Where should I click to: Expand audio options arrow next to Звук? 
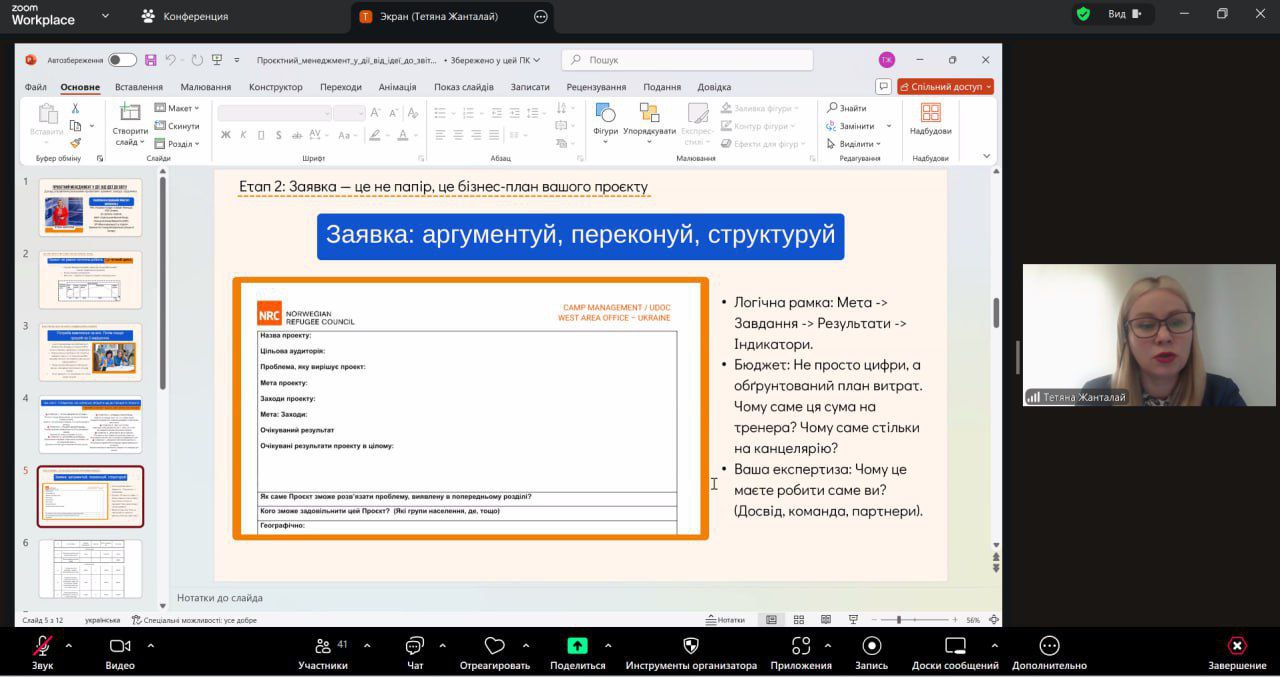tap(68, 645)
